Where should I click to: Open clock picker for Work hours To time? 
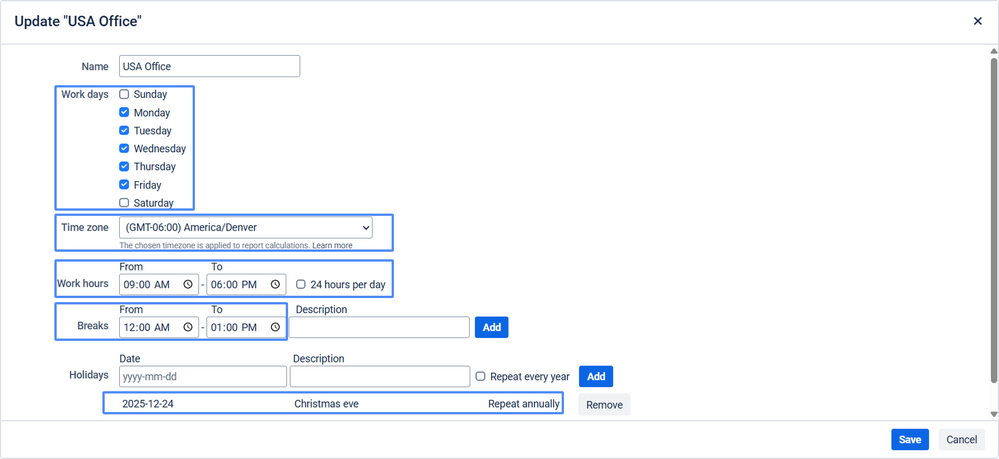coord(275,285)
